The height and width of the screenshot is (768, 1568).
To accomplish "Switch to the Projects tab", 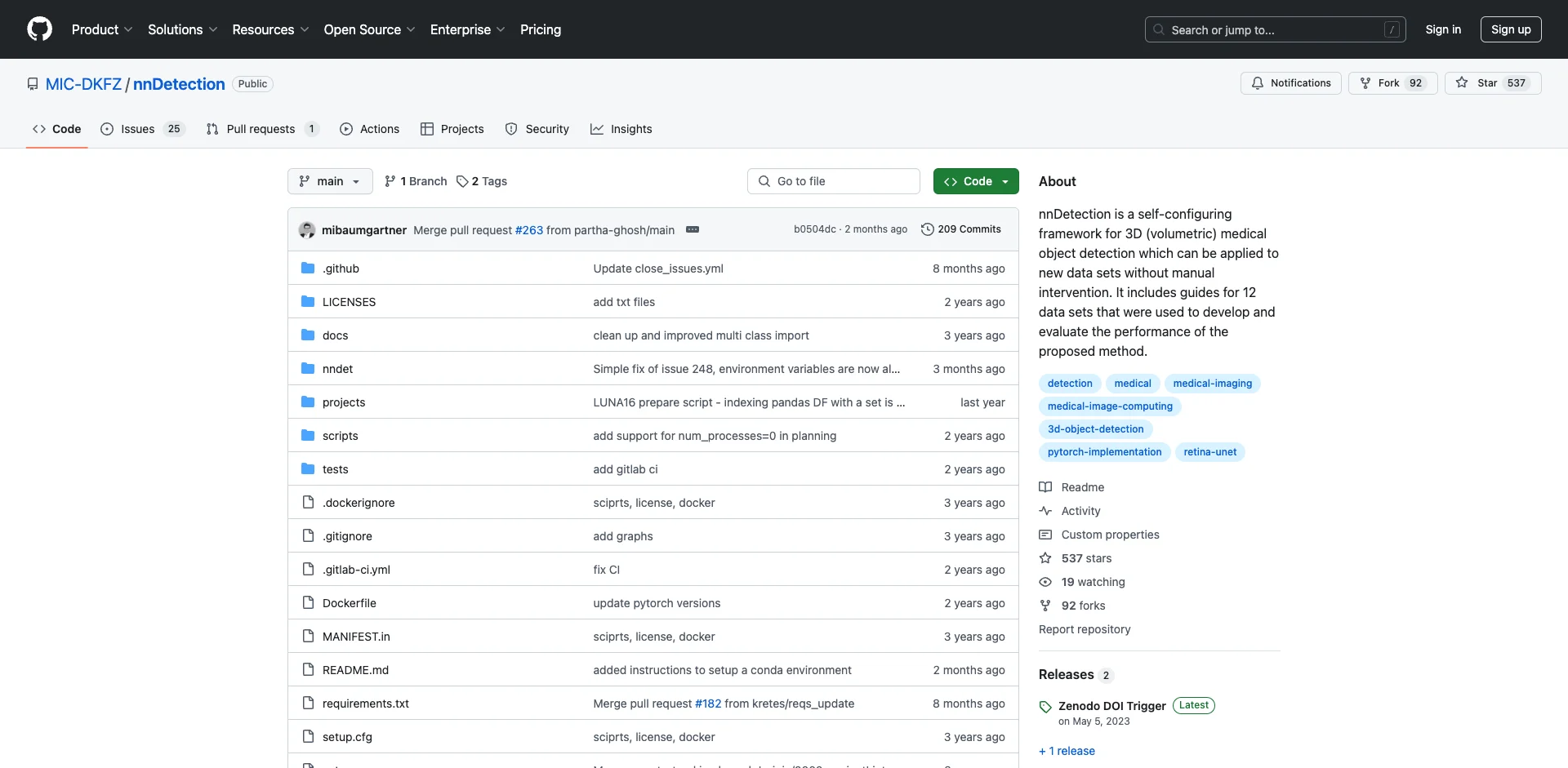I will 452,129.
